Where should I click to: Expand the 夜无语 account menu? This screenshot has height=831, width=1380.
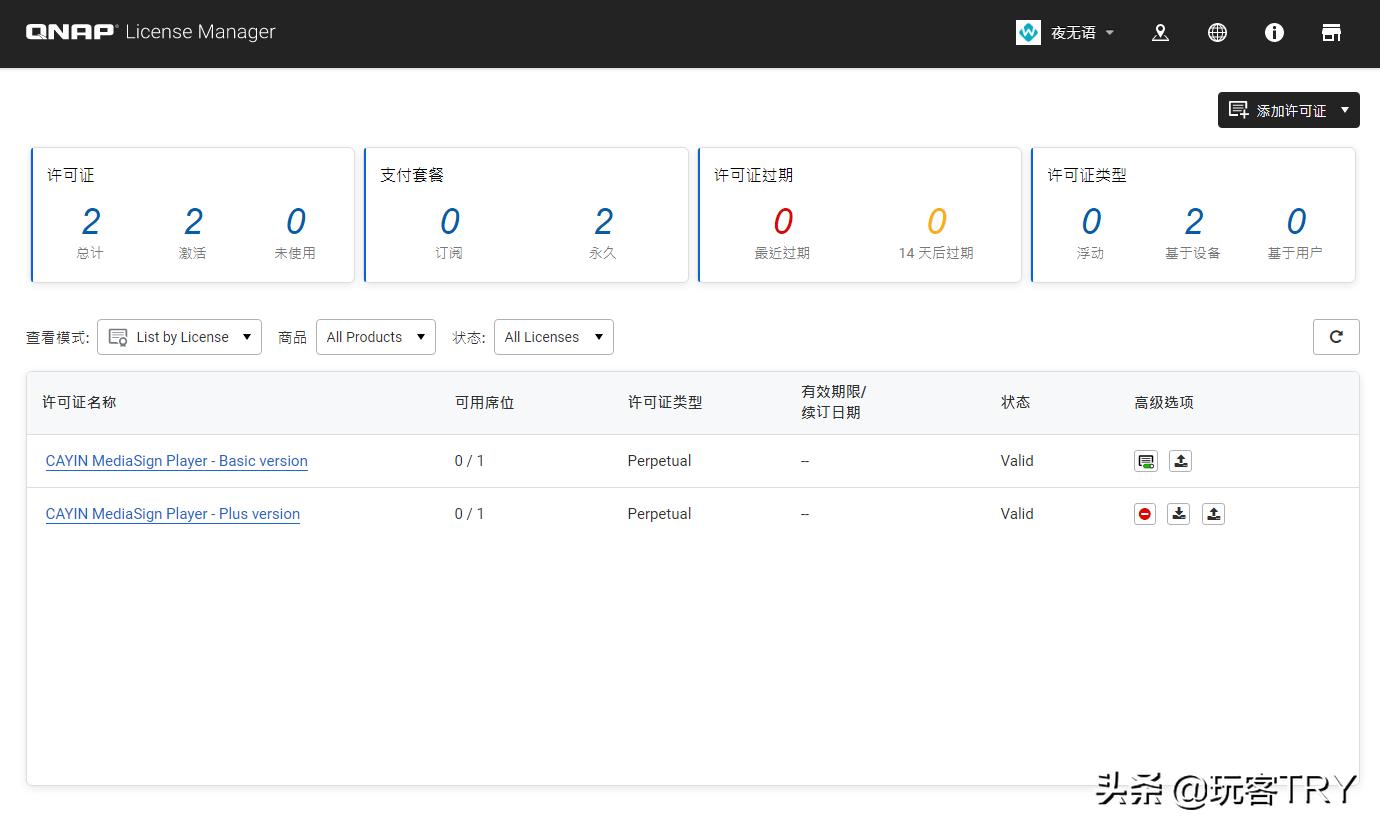[1066, 33]
